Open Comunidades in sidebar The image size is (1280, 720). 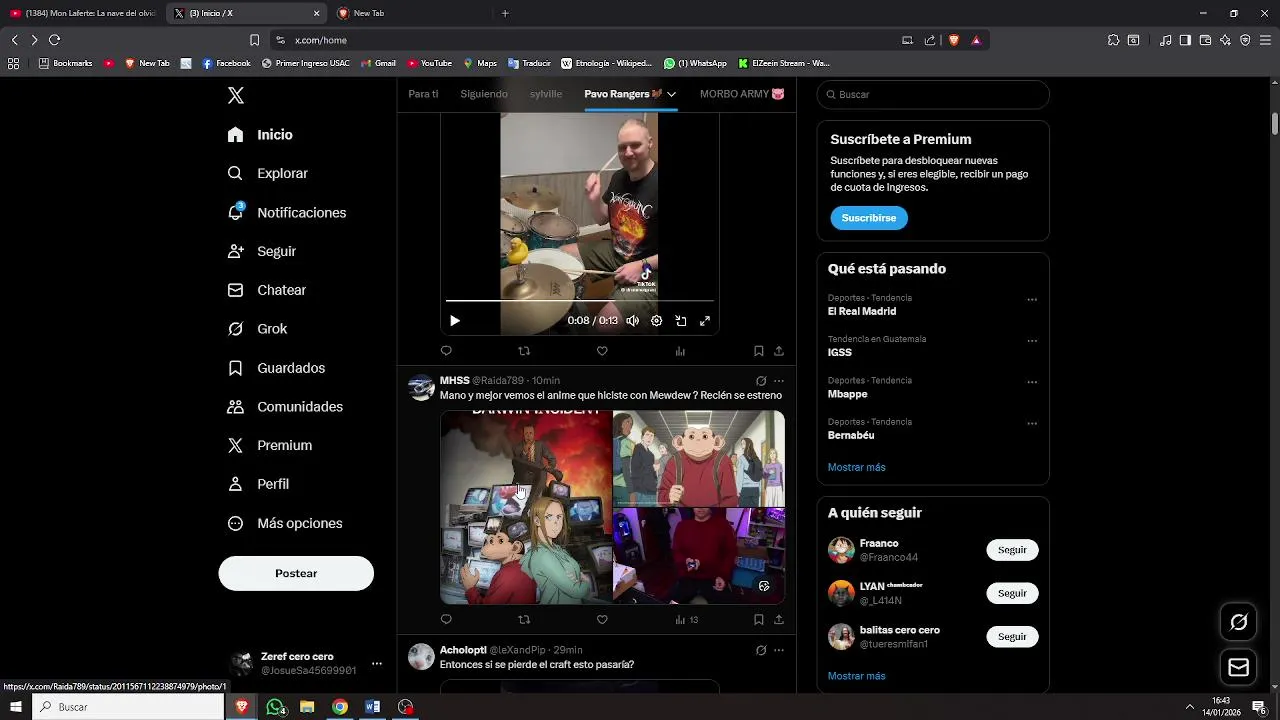286,407
